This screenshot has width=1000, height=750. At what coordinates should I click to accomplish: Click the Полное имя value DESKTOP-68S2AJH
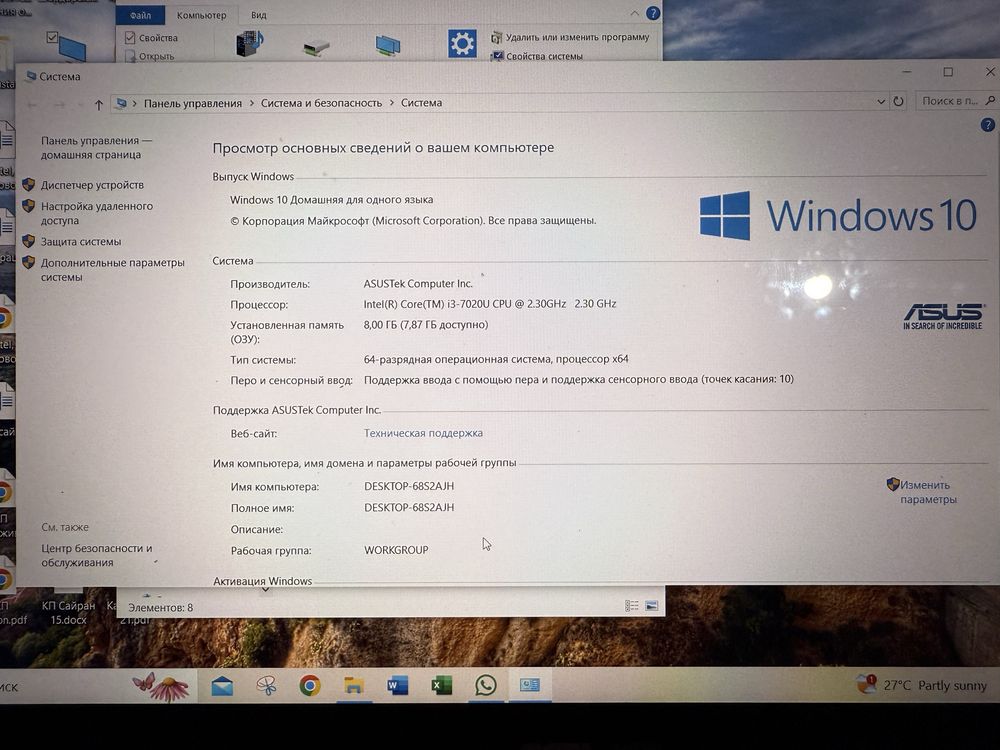pos(409,508)
